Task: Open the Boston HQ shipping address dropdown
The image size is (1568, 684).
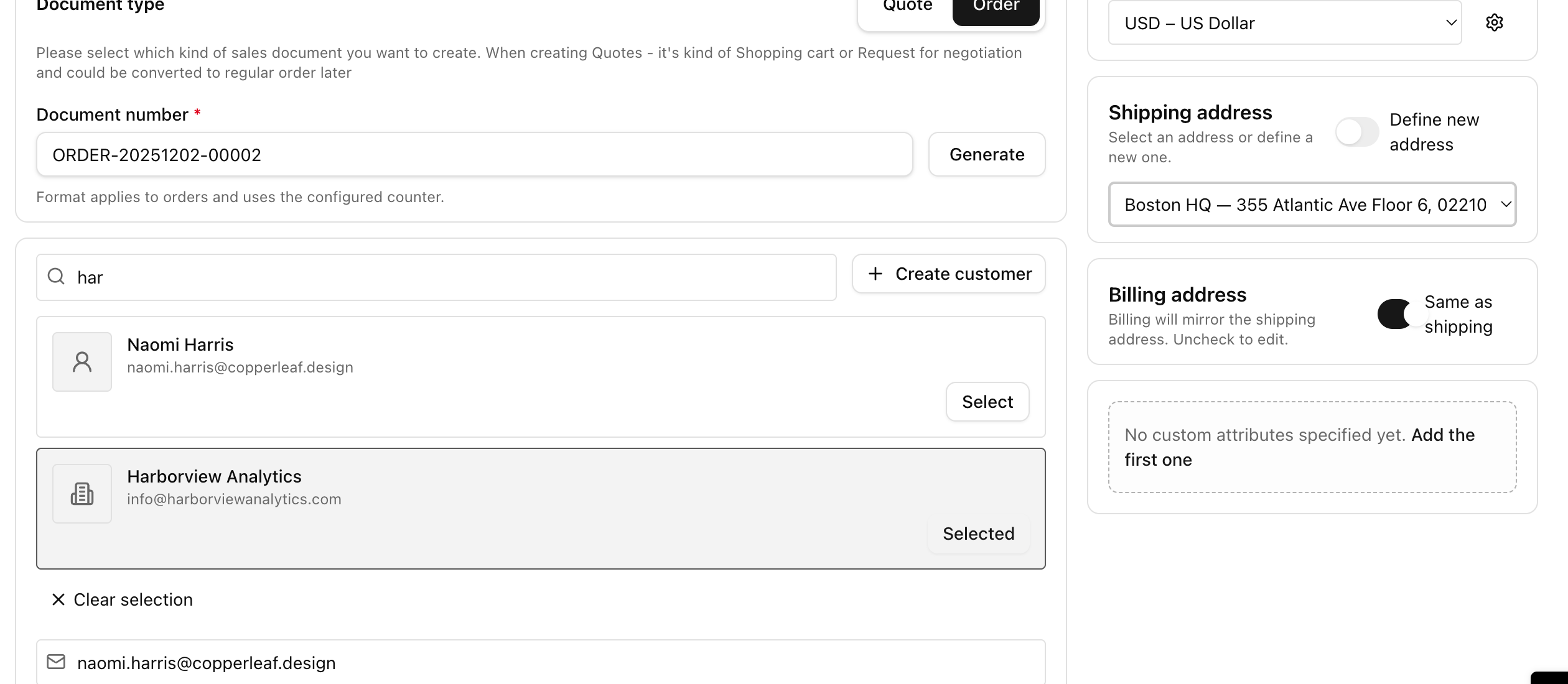Action: [x=1312, y=204]
